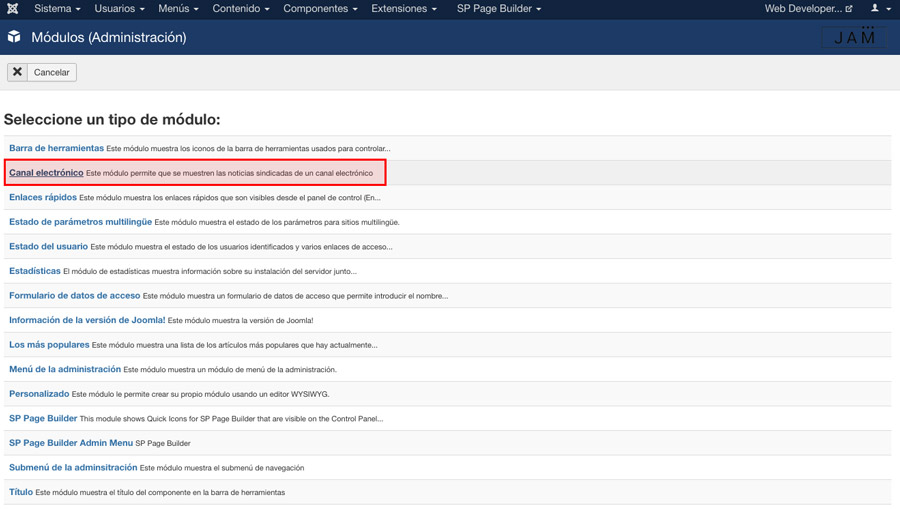Open the SP Page Builder top menu
Screen dimensions: 900x509
pyautogui.click(x=498, y=9)
